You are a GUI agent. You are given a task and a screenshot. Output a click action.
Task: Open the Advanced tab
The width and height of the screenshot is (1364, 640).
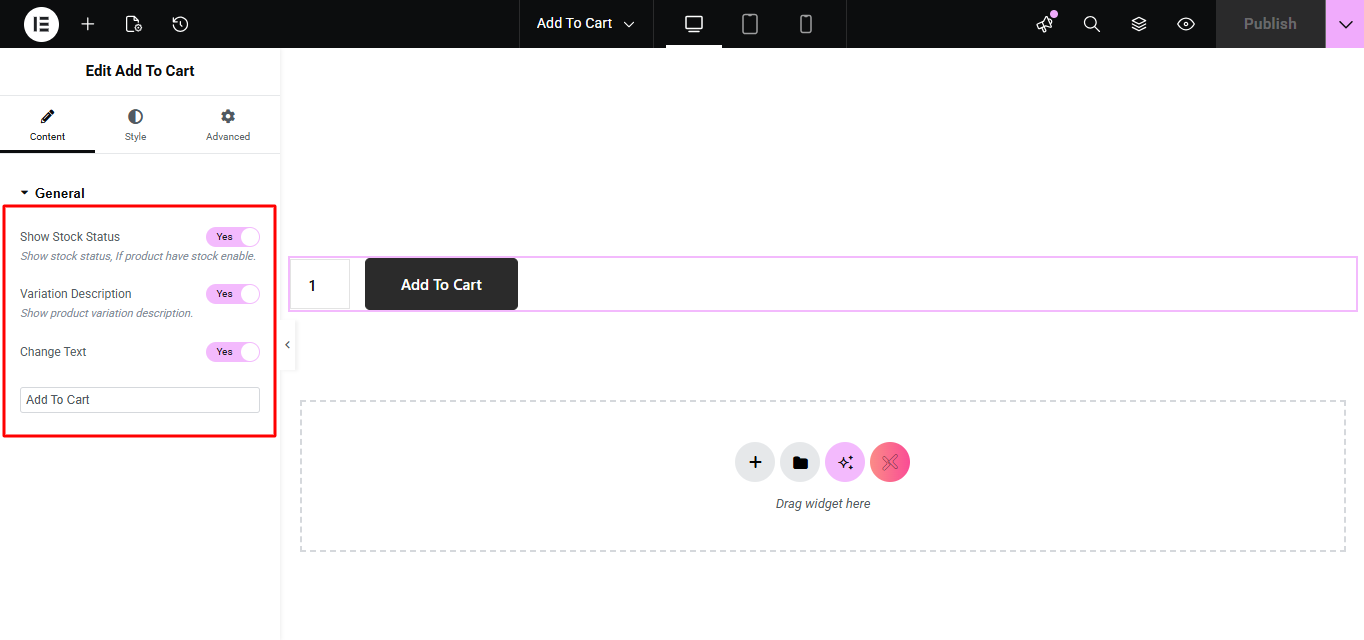click(228, 125)
